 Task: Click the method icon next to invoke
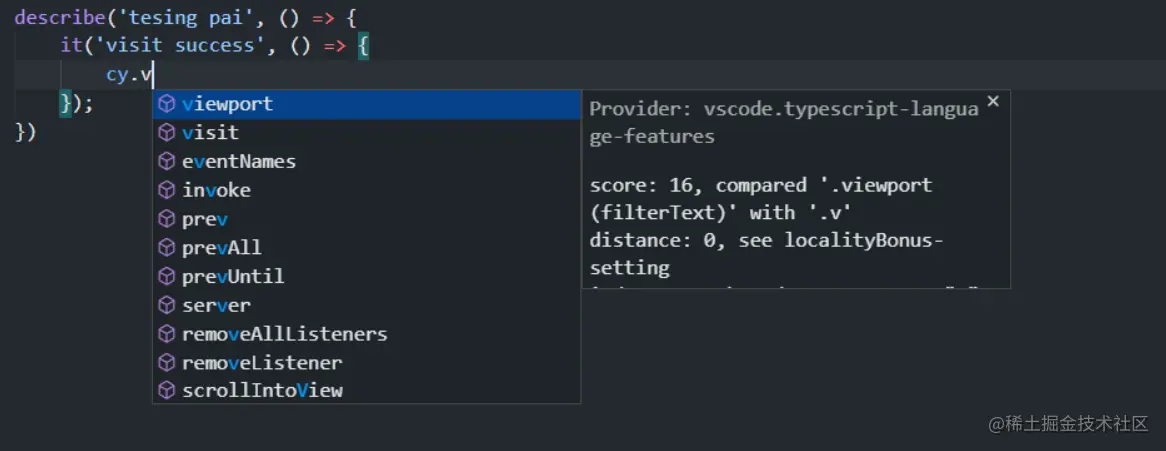[167, 190]
